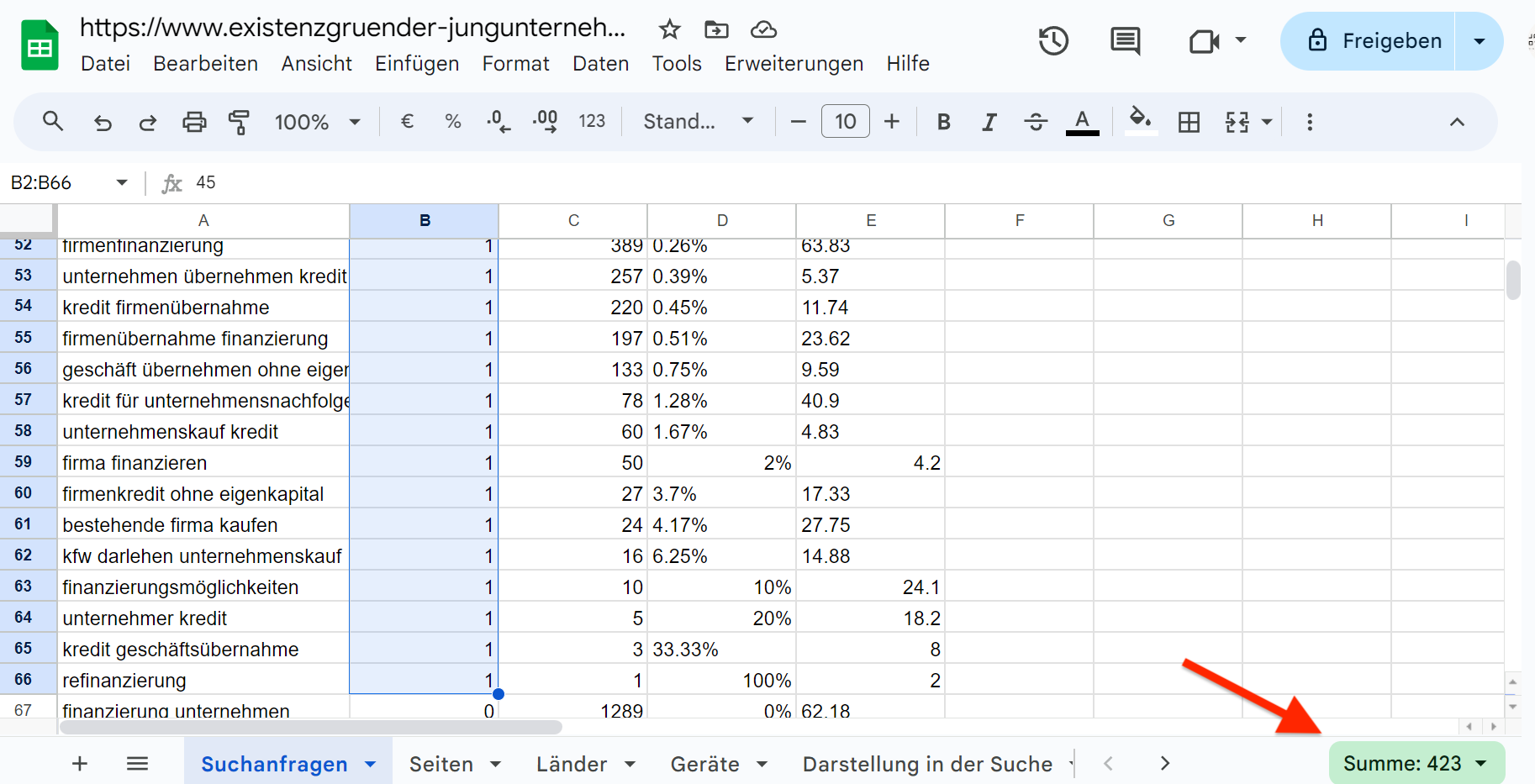Open the Google Sheets home icon
The height and width of the screenshot is (784, 1535).
pyautogui.click(x=40, y=45)
